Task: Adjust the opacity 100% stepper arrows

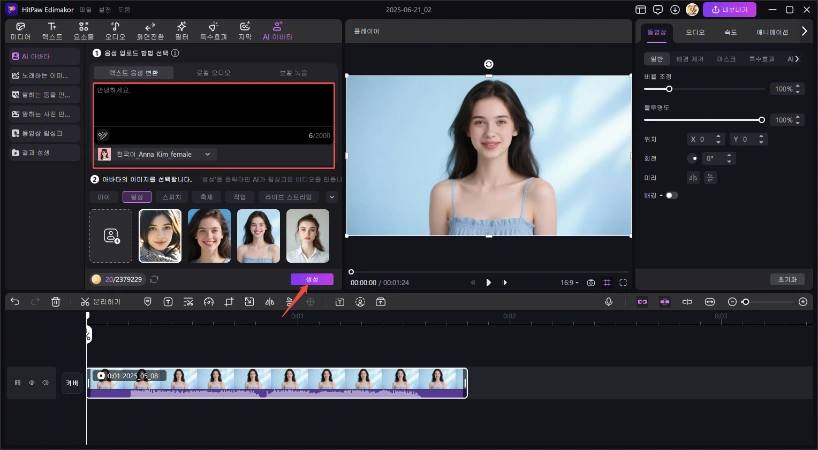Action: [x=797, y=120]
